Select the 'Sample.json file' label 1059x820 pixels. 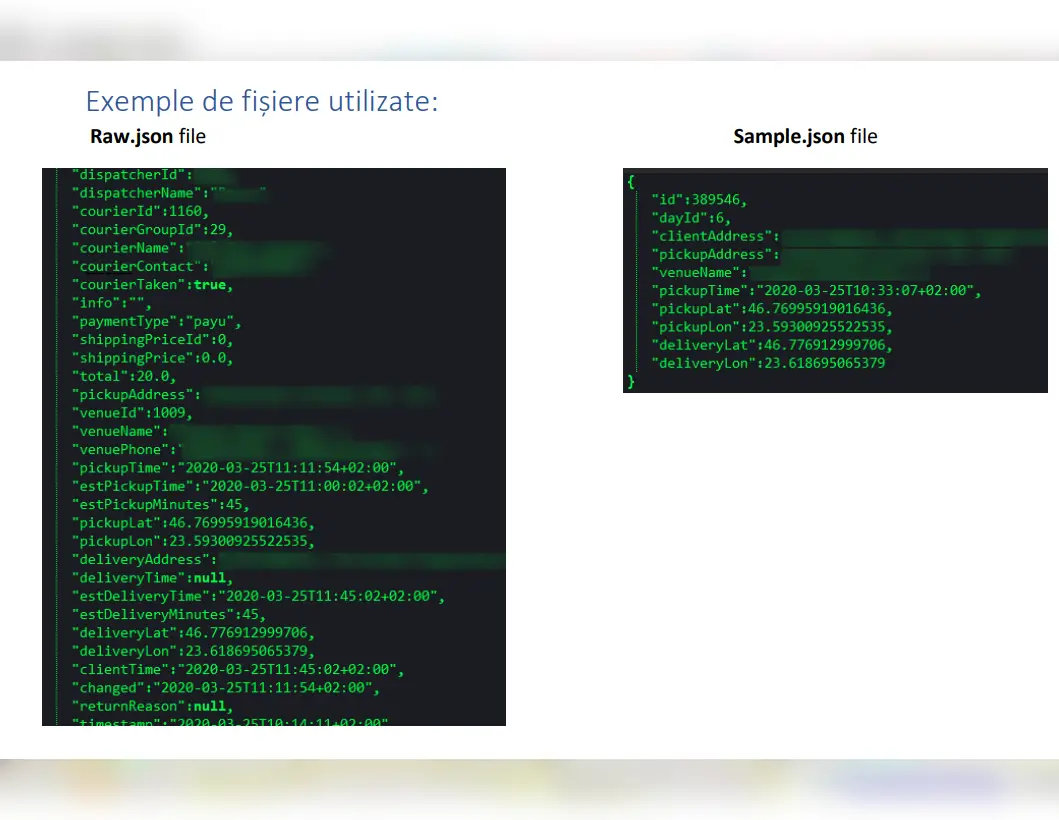[805, 137]
